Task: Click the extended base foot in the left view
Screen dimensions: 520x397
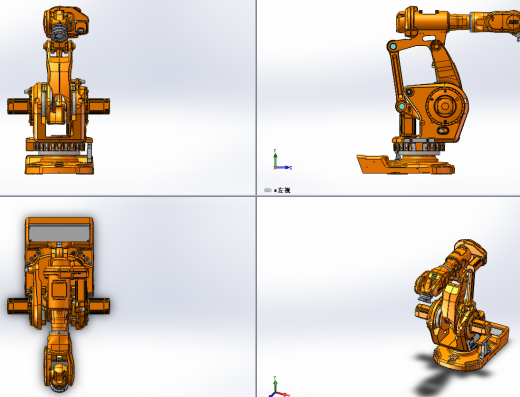Action: [x=373, y=164]
